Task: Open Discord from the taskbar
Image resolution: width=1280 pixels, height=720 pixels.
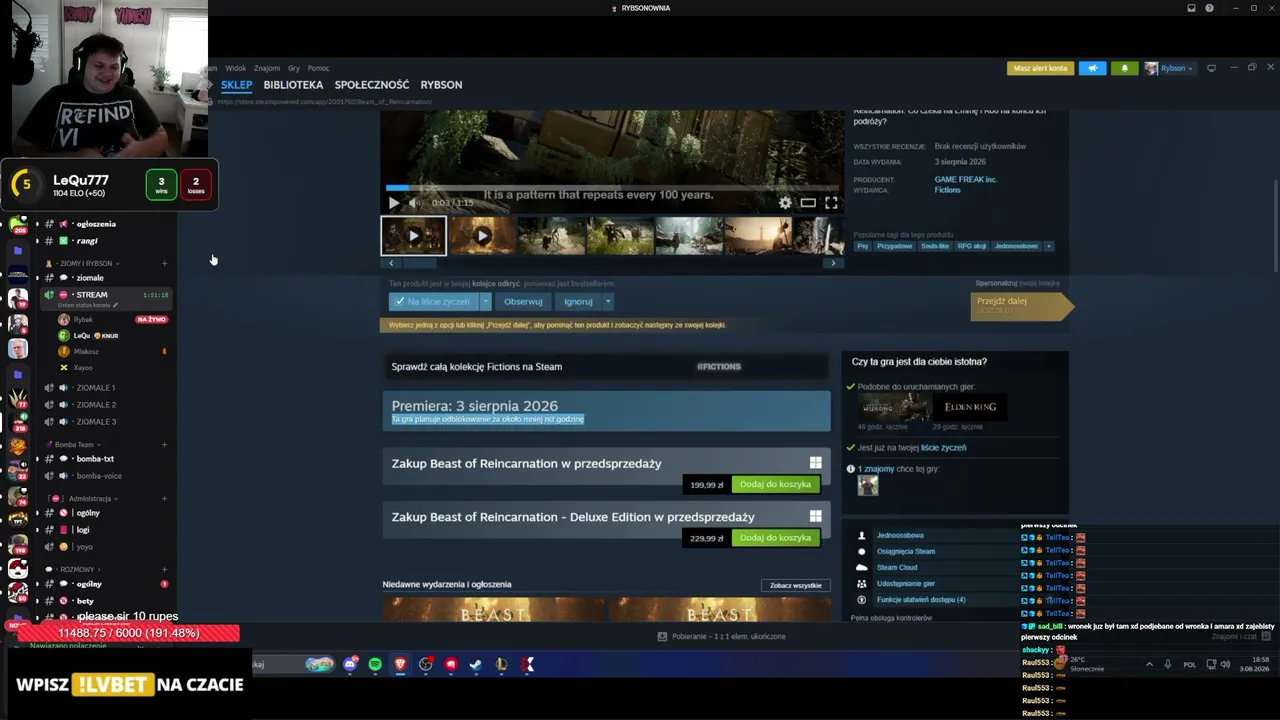Action: [x=350, y=664]
